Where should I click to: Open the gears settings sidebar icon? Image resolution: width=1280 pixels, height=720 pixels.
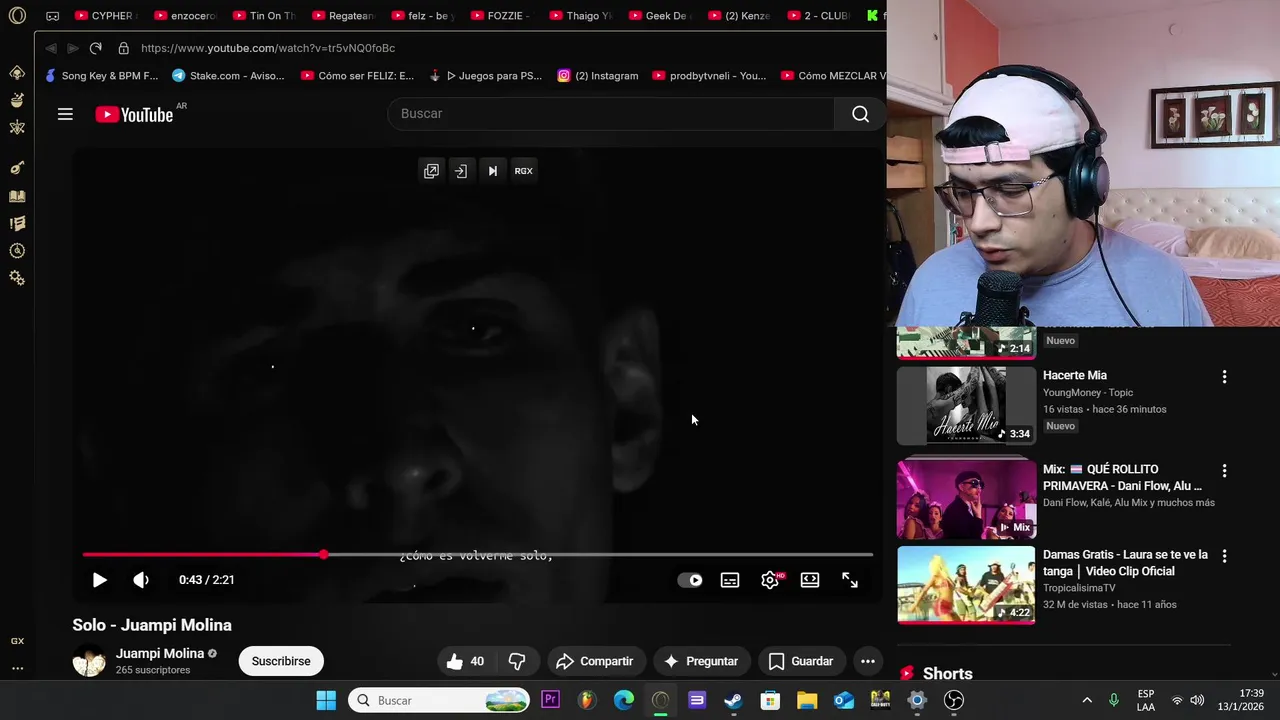click(17, 278)
